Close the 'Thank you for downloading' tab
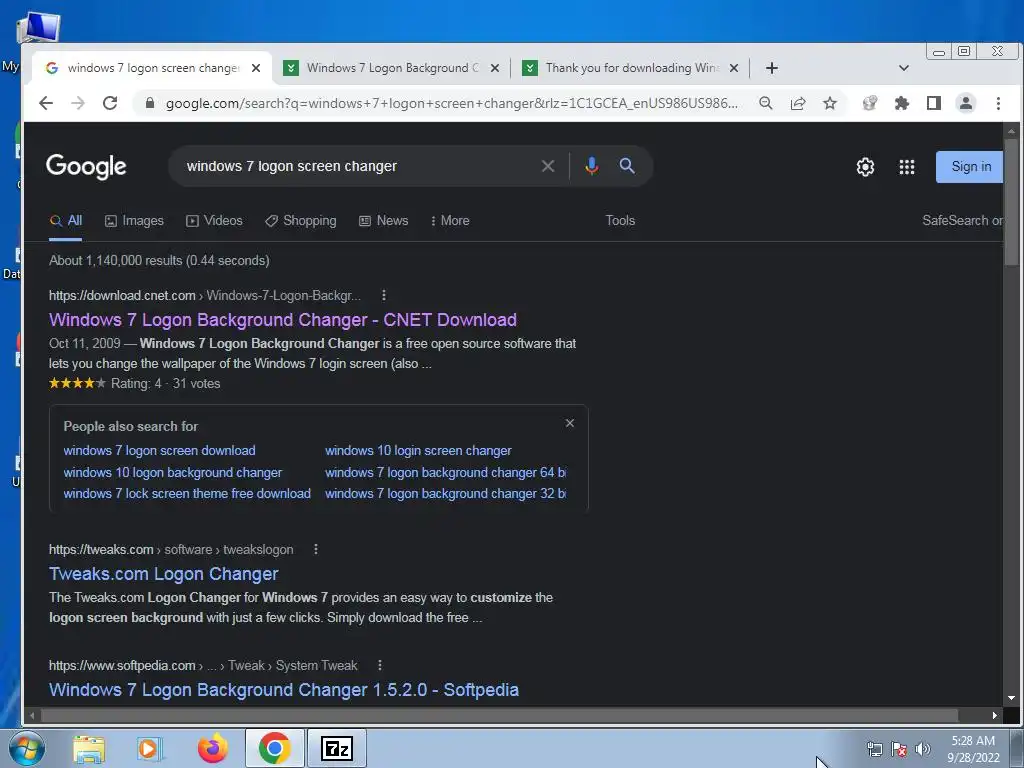Image resolution: width=1024 pixels, height=768 pixels. coord(733,68)
